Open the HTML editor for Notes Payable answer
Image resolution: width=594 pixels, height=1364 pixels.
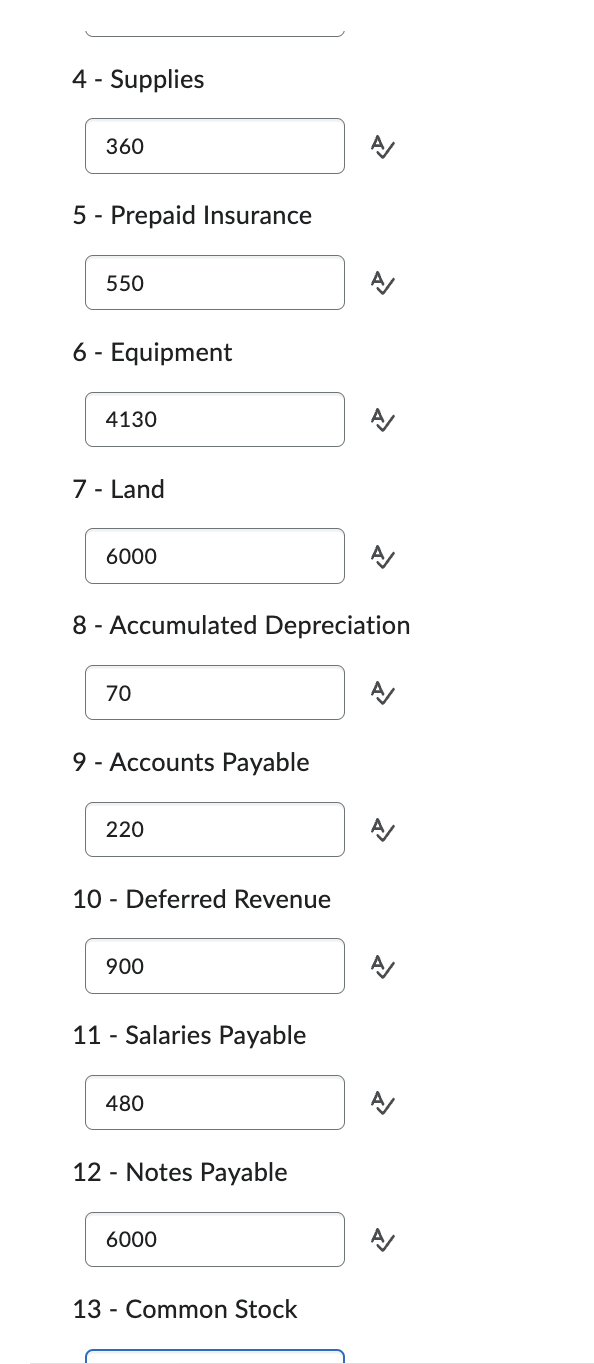381,1239
